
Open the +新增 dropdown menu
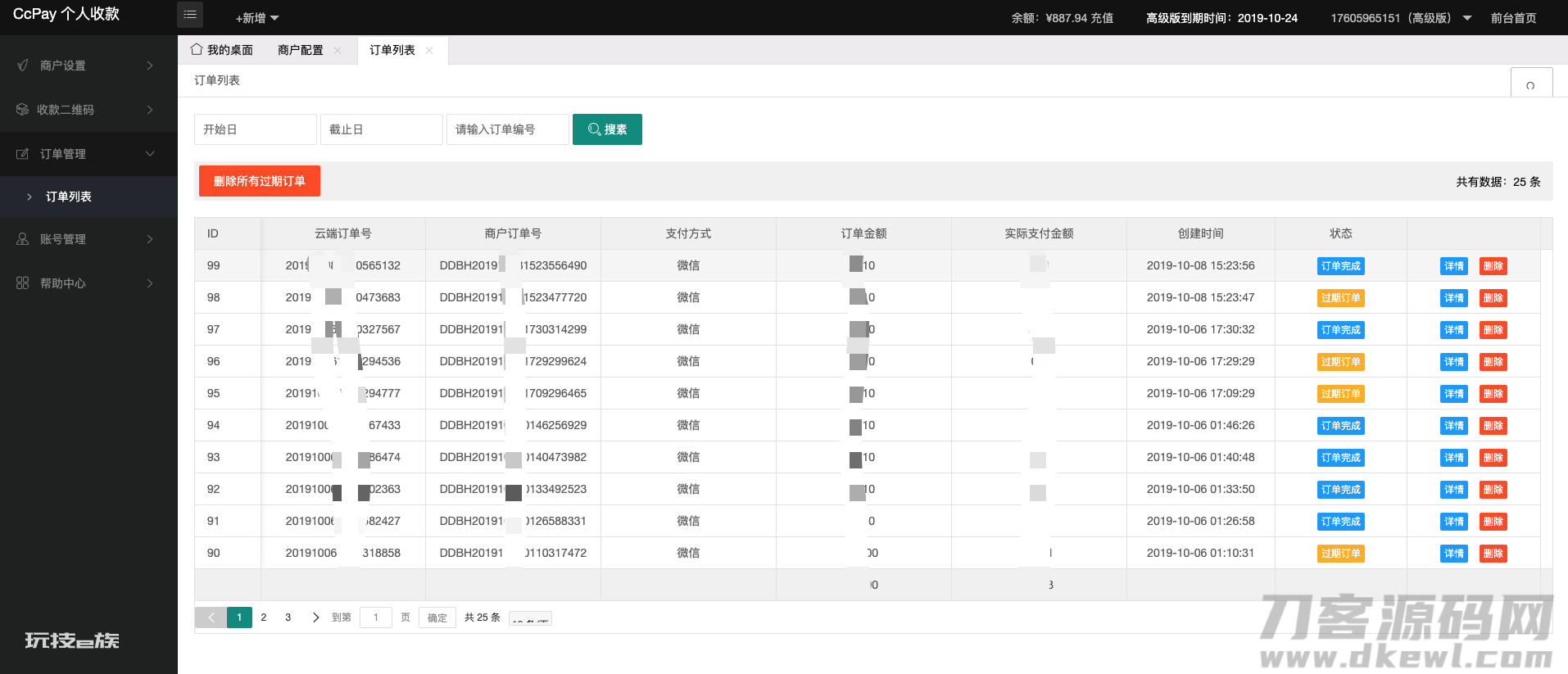257,18
